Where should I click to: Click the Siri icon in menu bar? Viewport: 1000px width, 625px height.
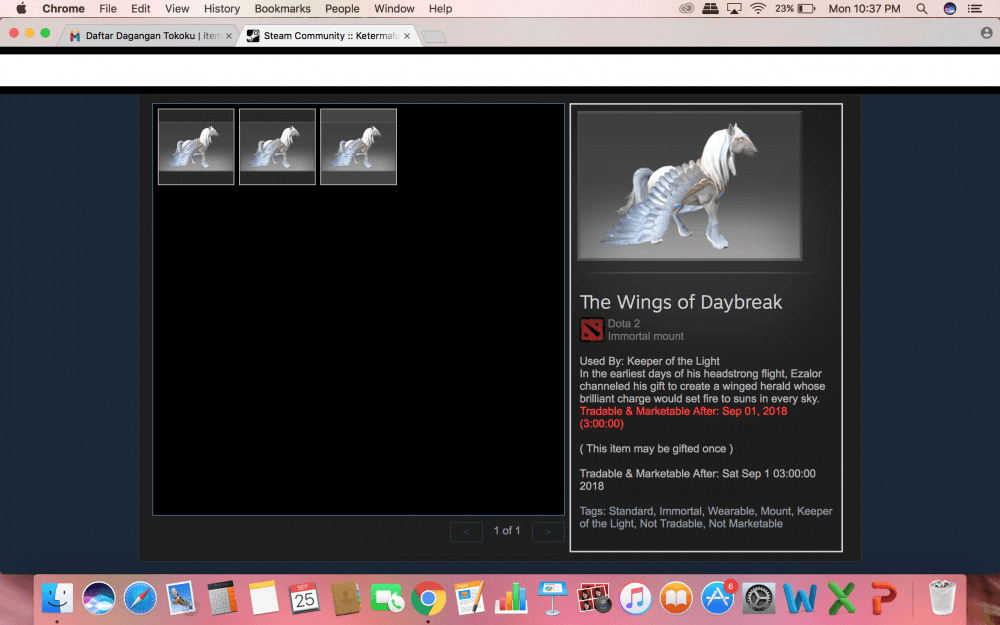949,9
